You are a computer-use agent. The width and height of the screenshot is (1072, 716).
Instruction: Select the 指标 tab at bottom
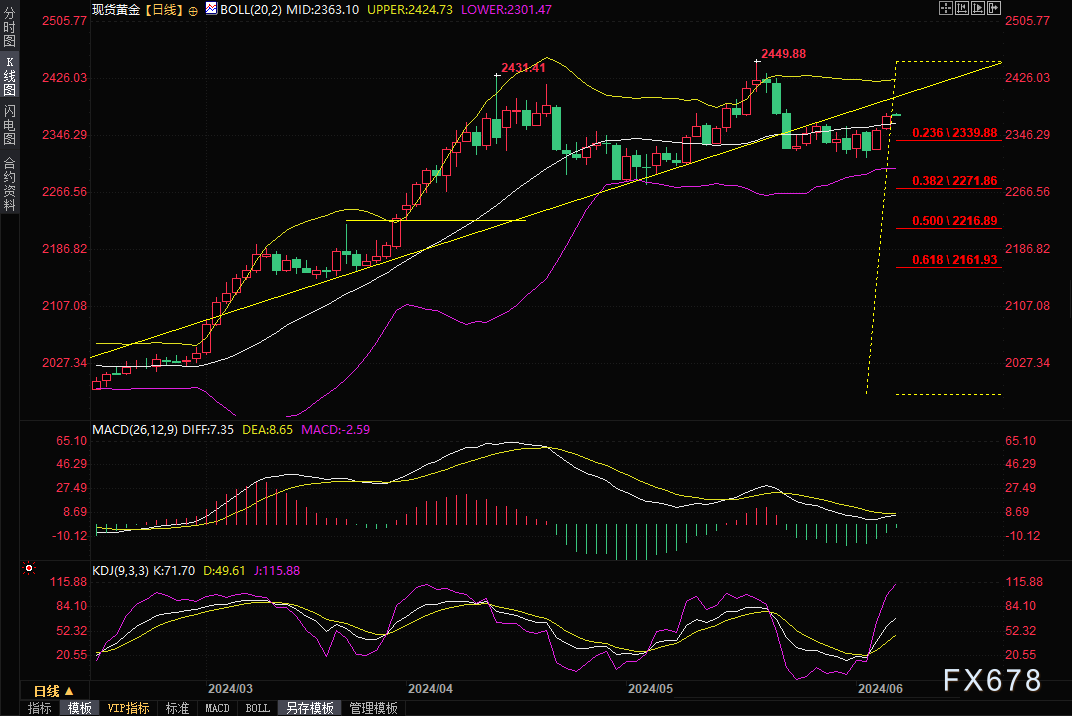coord(40,708)
